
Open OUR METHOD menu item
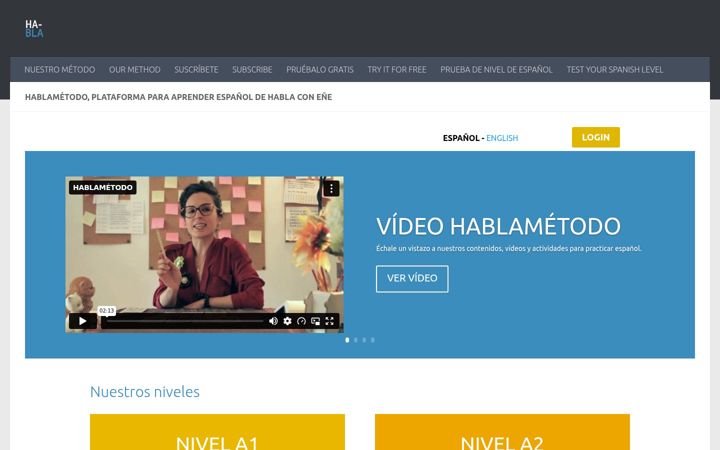pyautogui.click(x=135, y=69)
